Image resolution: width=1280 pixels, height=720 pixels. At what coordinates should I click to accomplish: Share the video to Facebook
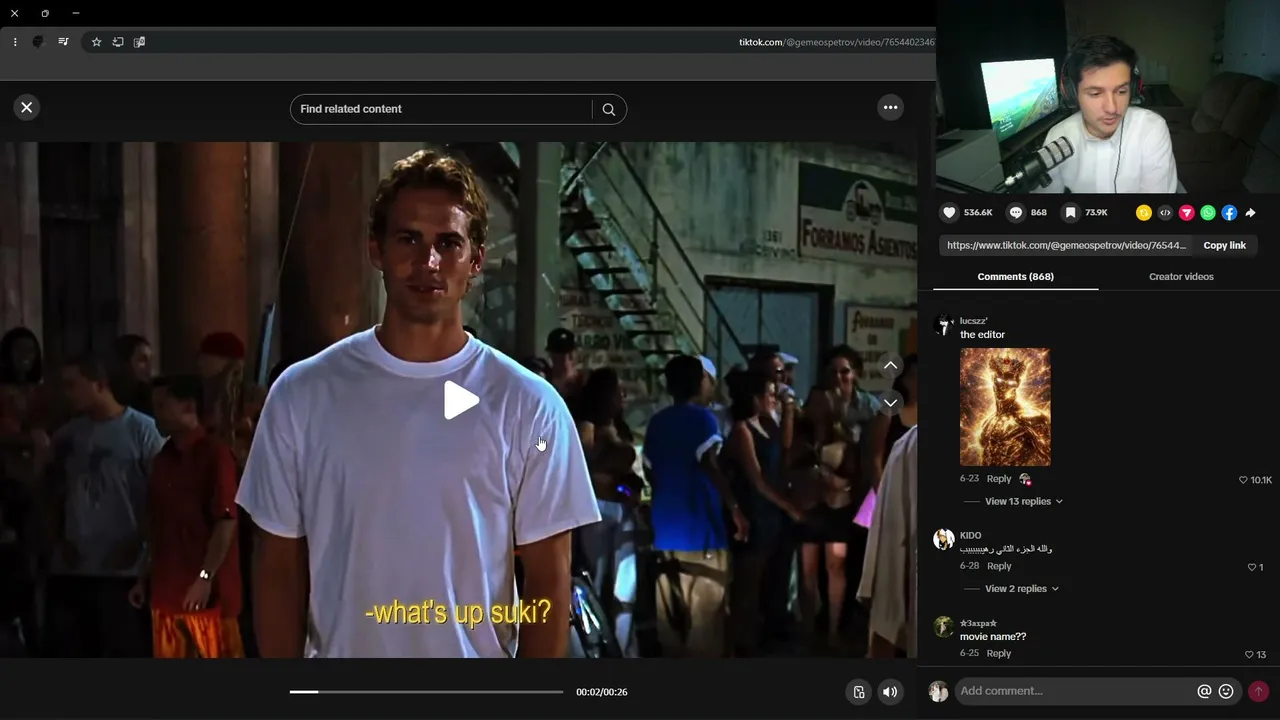click(1229, 213)
